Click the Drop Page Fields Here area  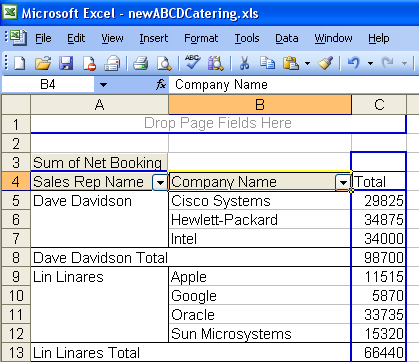218,124
